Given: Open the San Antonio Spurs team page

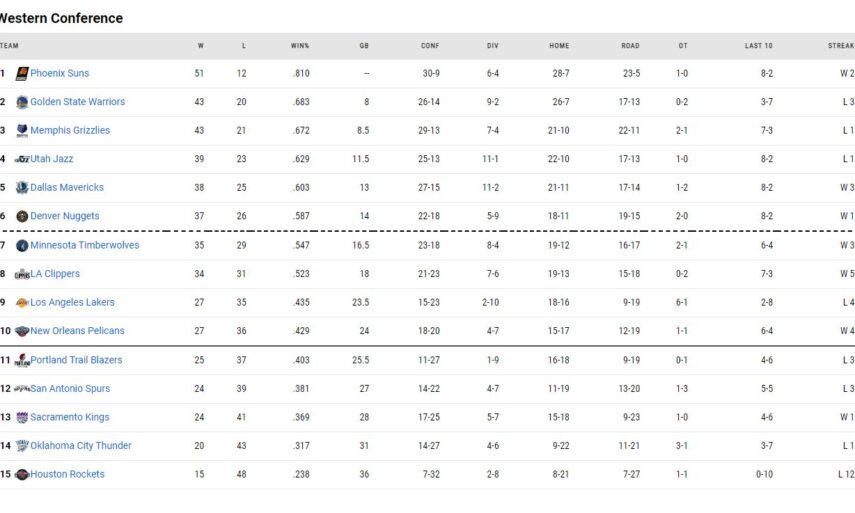Looking at the screenshot, I should 70,388.
